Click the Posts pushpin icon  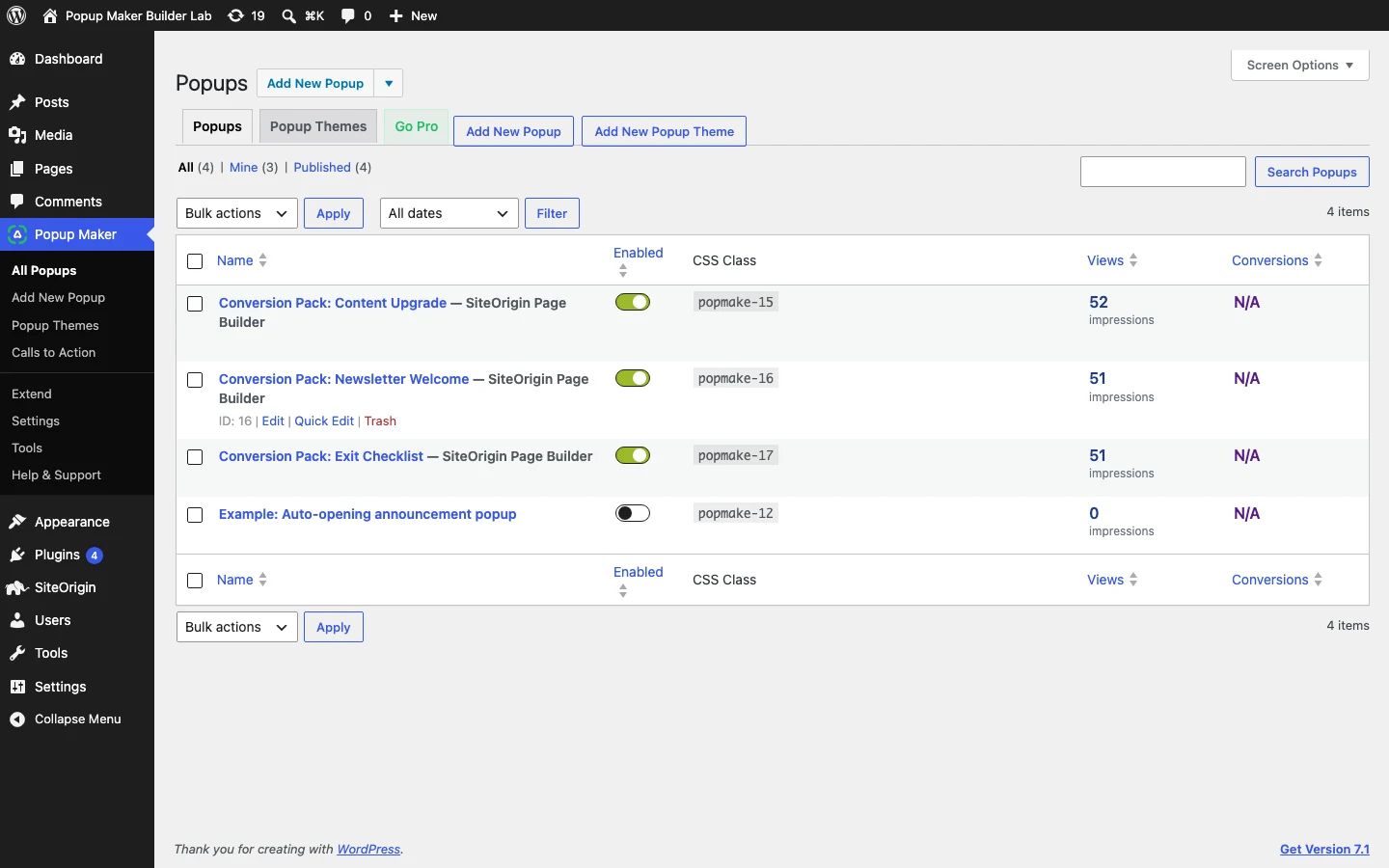(17, 102)
